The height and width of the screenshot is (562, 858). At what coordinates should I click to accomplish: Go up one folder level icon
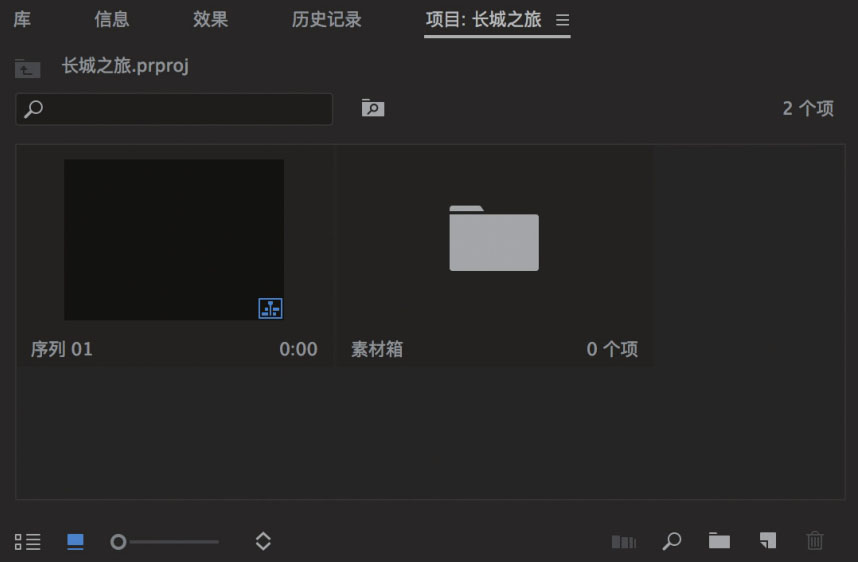27,68
